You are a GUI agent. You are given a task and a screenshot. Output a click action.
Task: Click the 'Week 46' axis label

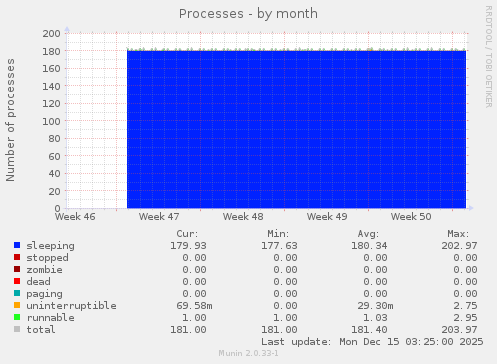point(75,217)
